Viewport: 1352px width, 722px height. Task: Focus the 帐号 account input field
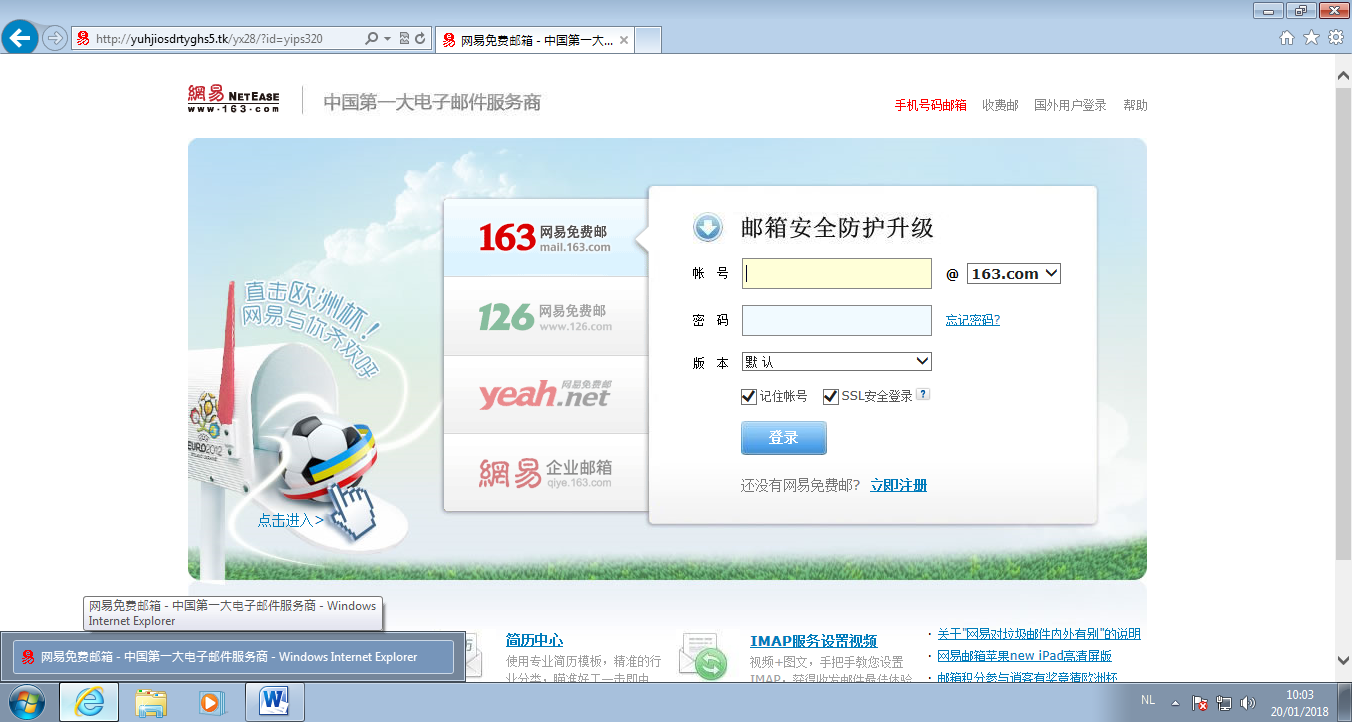[837, 274]
